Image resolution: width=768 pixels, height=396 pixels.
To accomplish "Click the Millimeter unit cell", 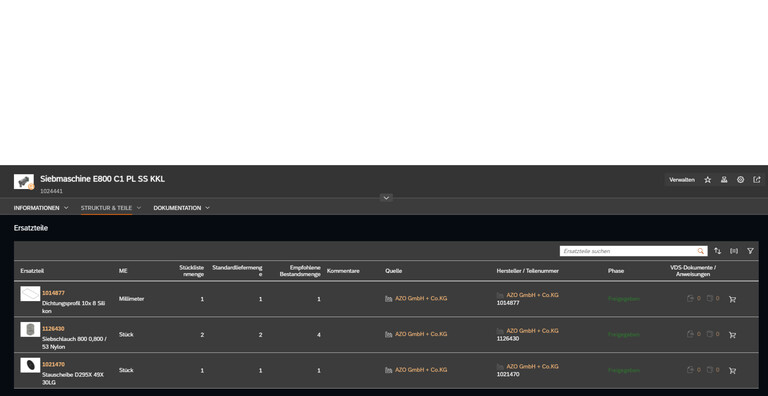I will pyautogui.click(x=132, y=299).
